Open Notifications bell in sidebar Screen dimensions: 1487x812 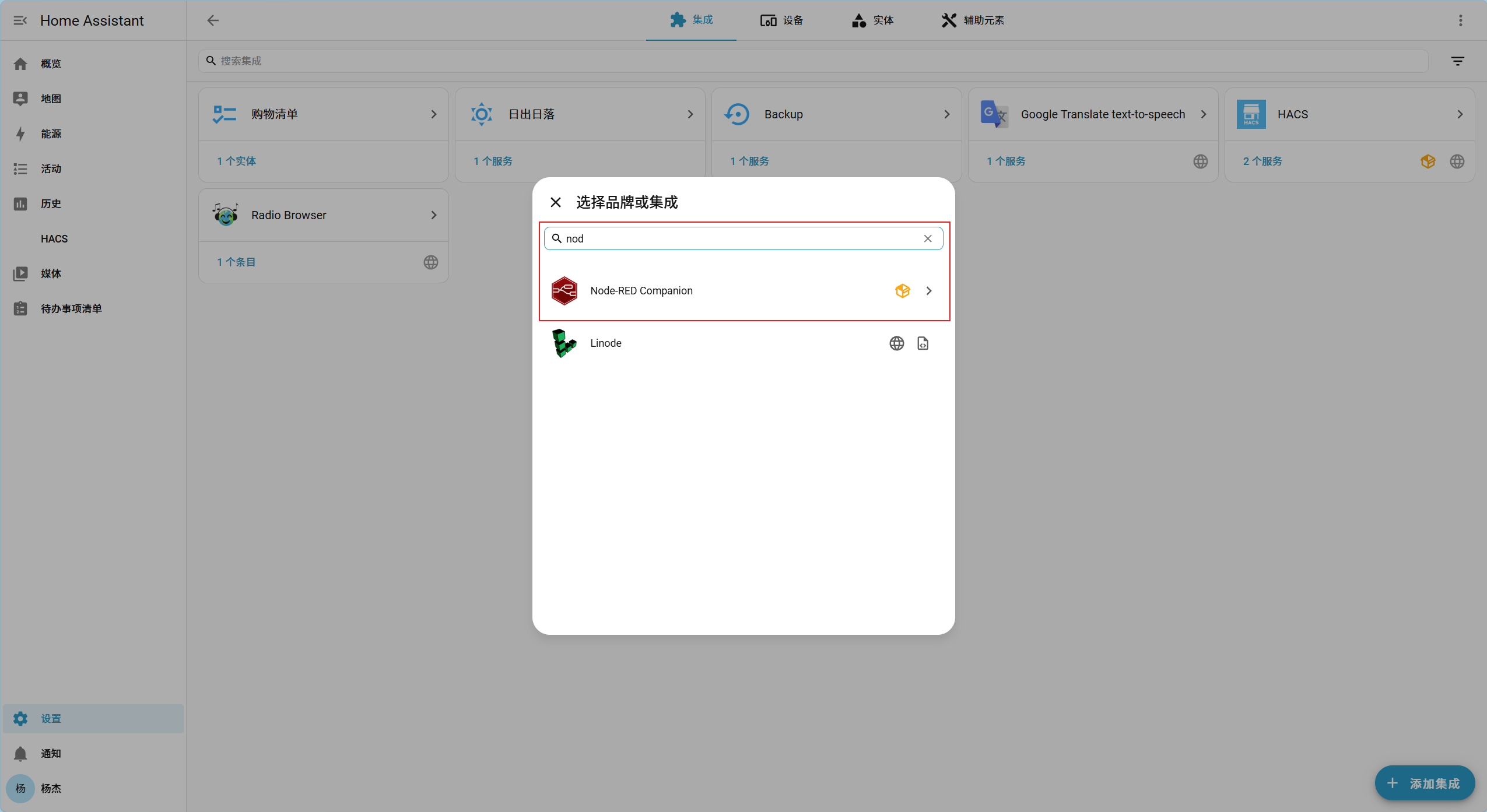(x=20, y=753)
